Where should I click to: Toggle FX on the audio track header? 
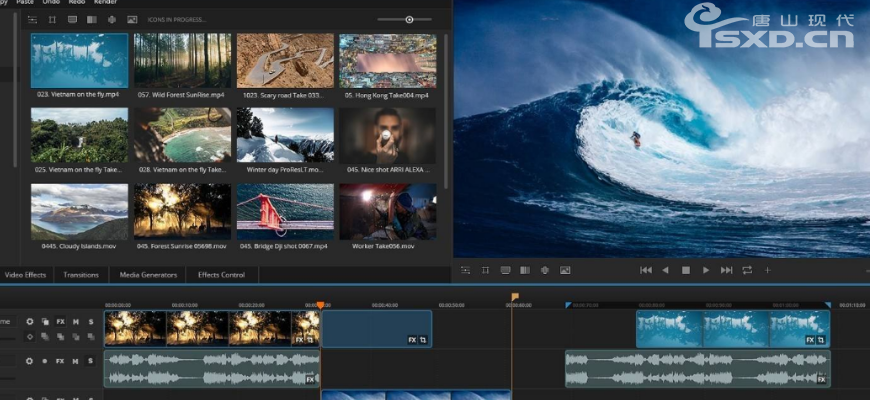60,361
